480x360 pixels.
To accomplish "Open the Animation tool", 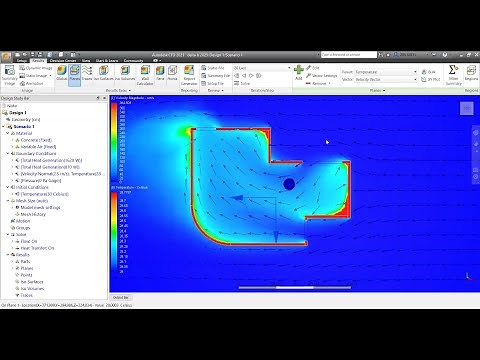I will click(32, 83).
